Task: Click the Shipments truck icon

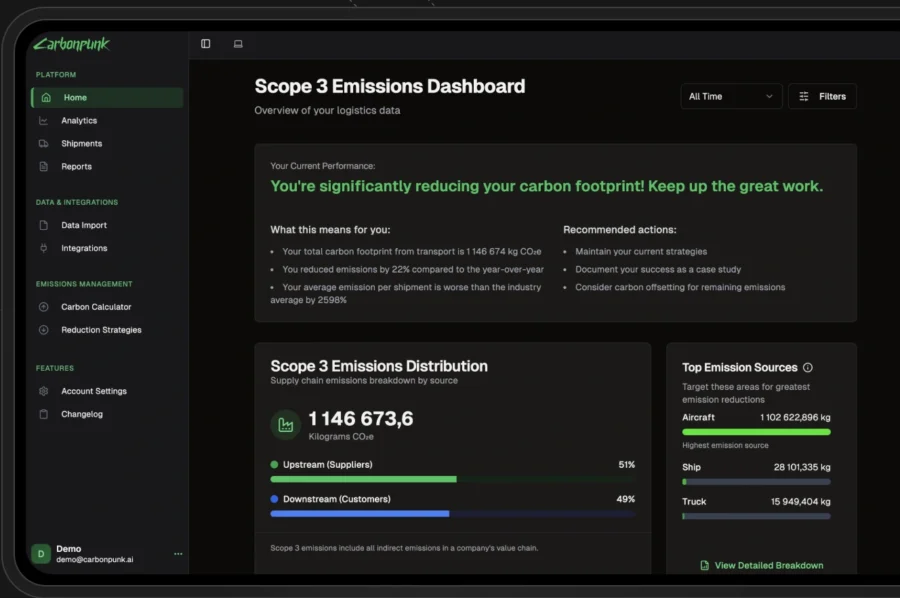Action: pyautogui.click(x=44, y=143)
